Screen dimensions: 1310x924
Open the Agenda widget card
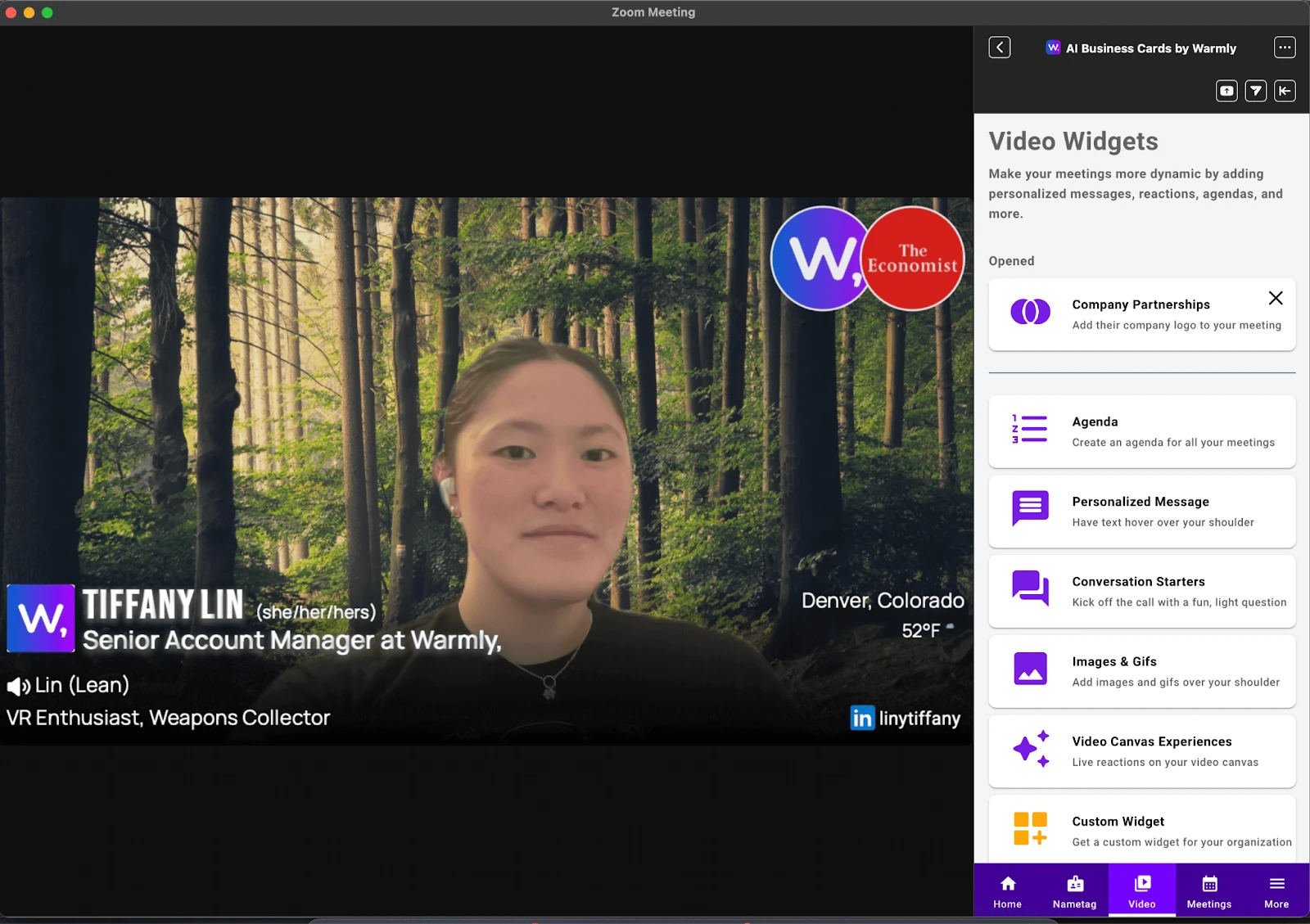[x=1141, y=431]
